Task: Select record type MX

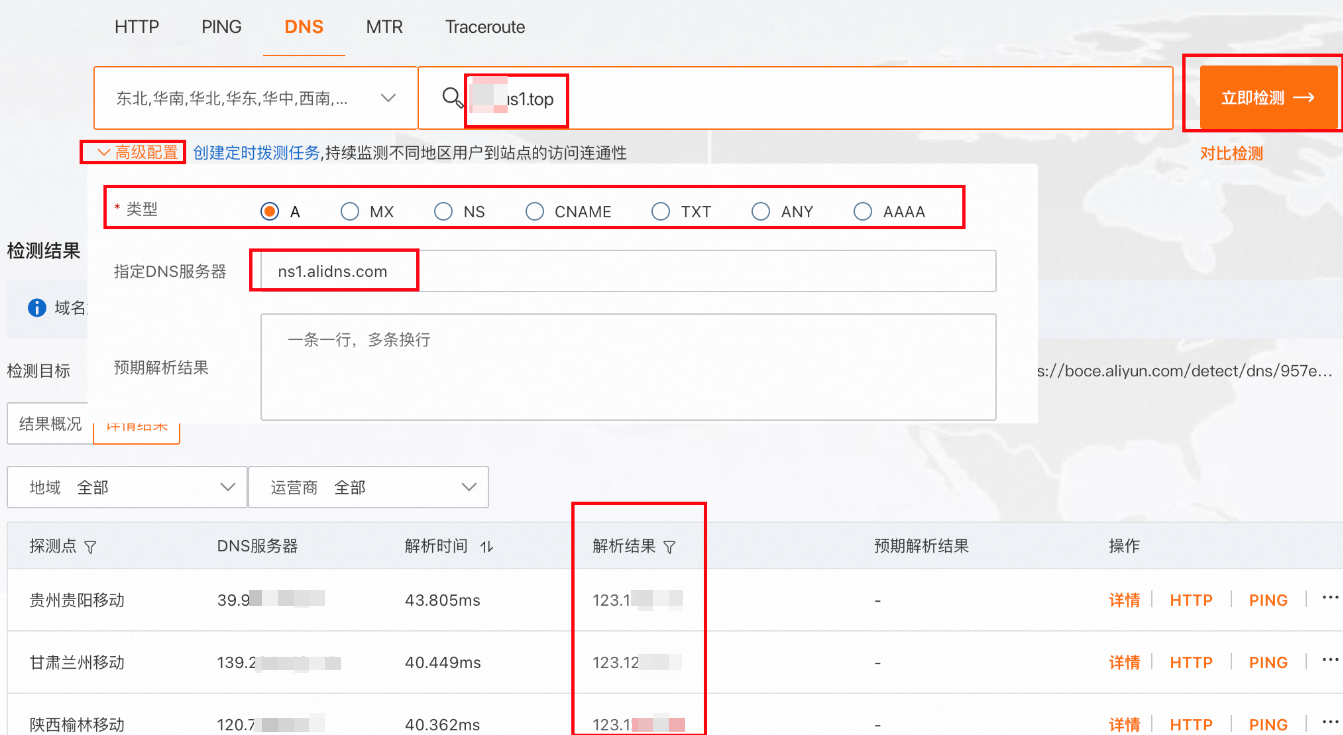Action: tap(349, 211)
